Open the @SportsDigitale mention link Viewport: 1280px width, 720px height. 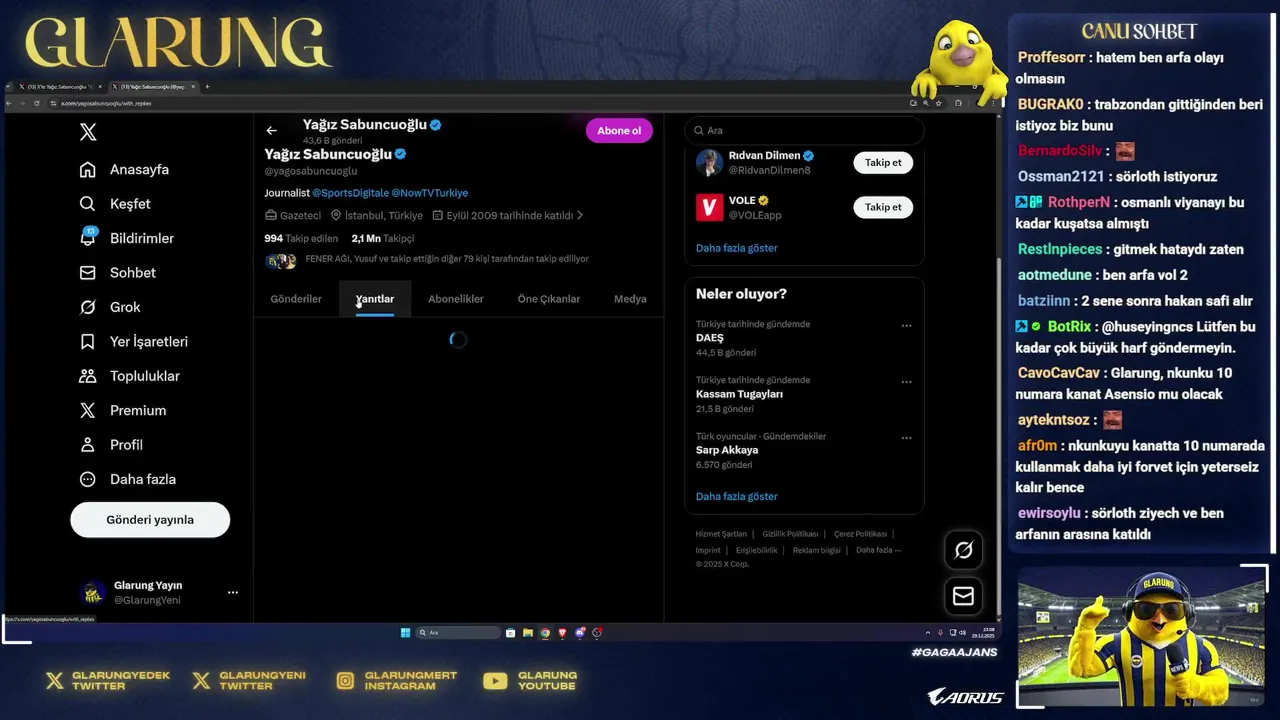350,193
